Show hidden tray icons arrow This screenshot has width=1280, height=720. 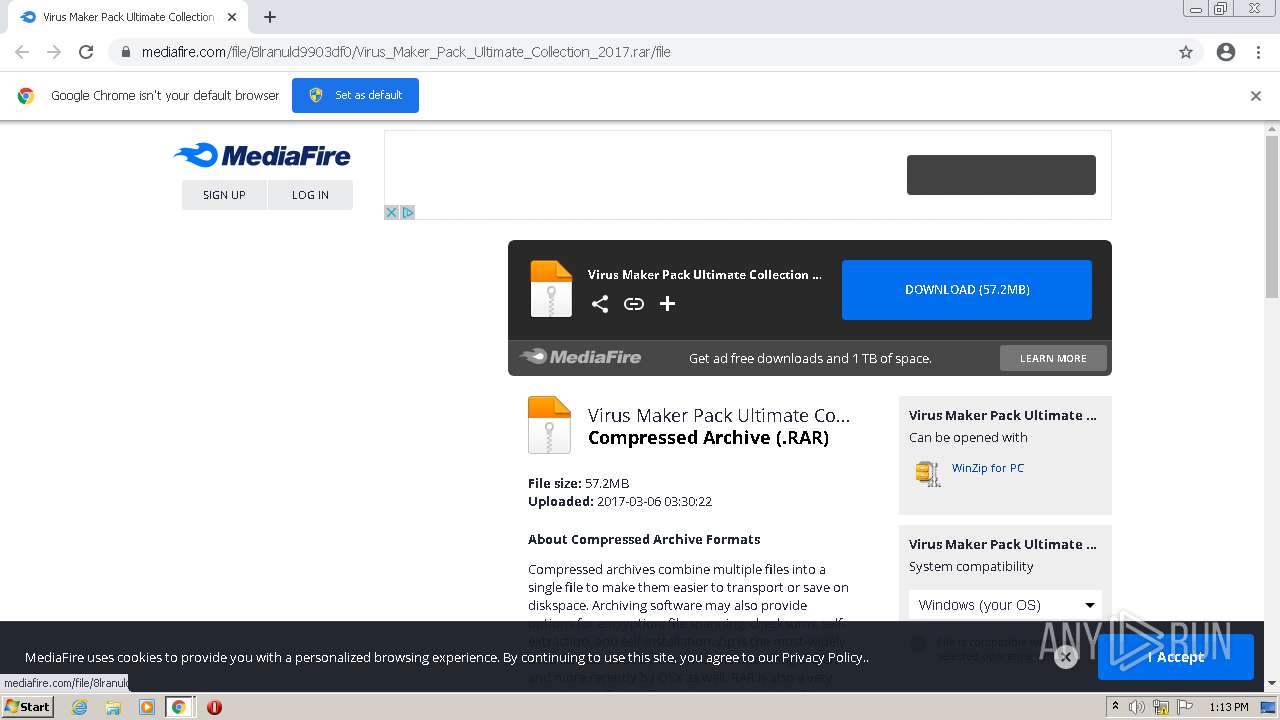(x=1116, y=707)
